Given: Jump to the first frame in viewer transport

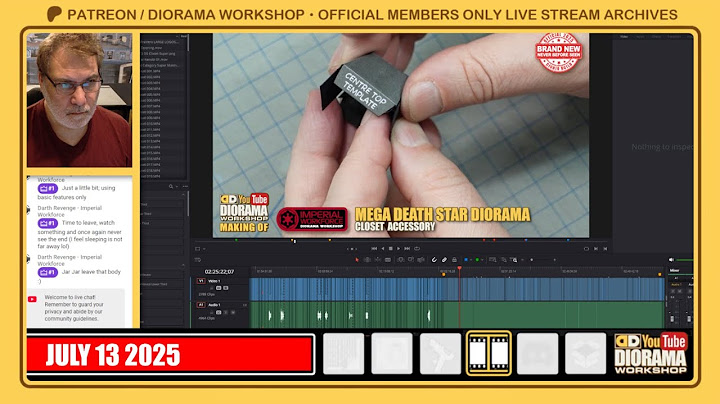Looking at the screenshot, I should [374, 248].
